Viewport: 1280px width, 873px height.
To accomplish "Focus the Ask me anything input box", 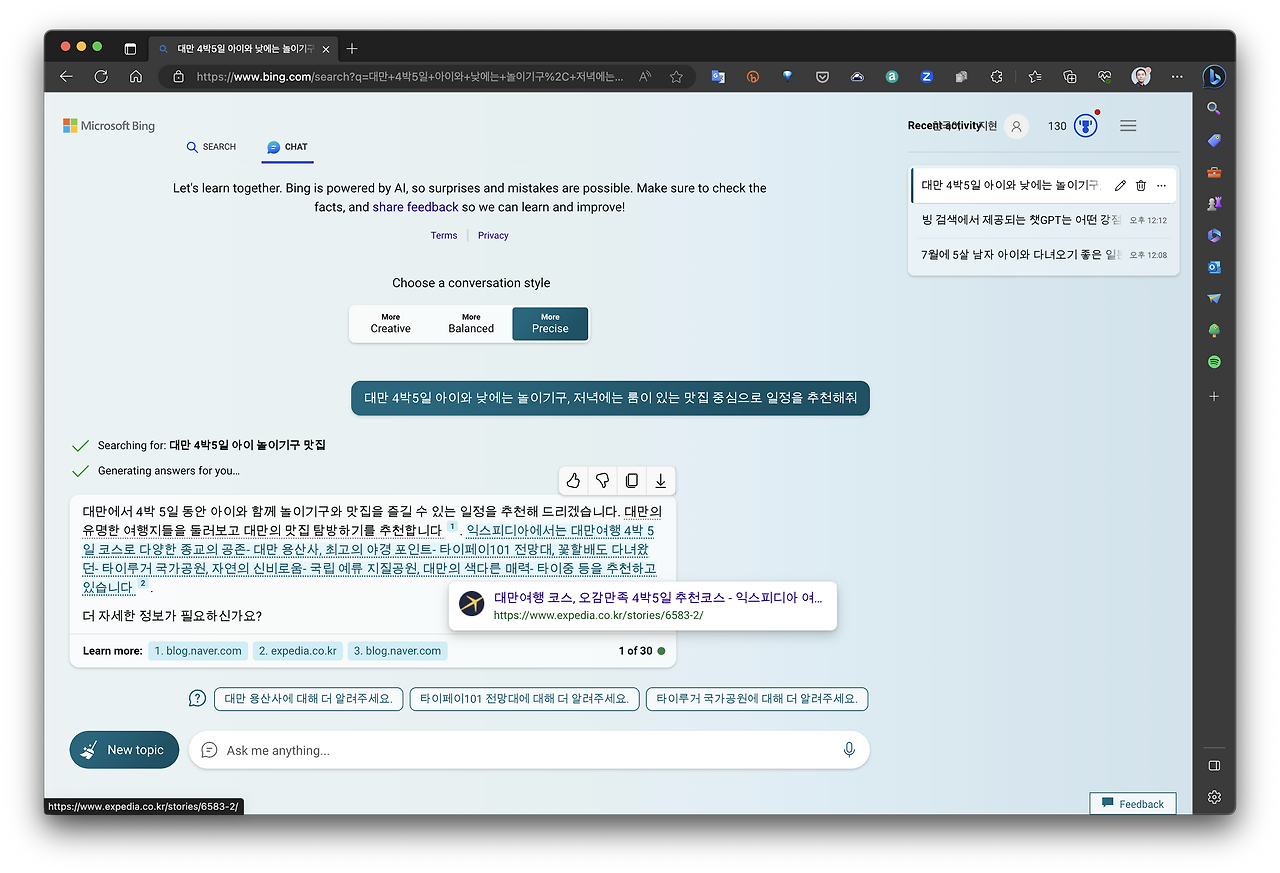I will pos(529,750).
